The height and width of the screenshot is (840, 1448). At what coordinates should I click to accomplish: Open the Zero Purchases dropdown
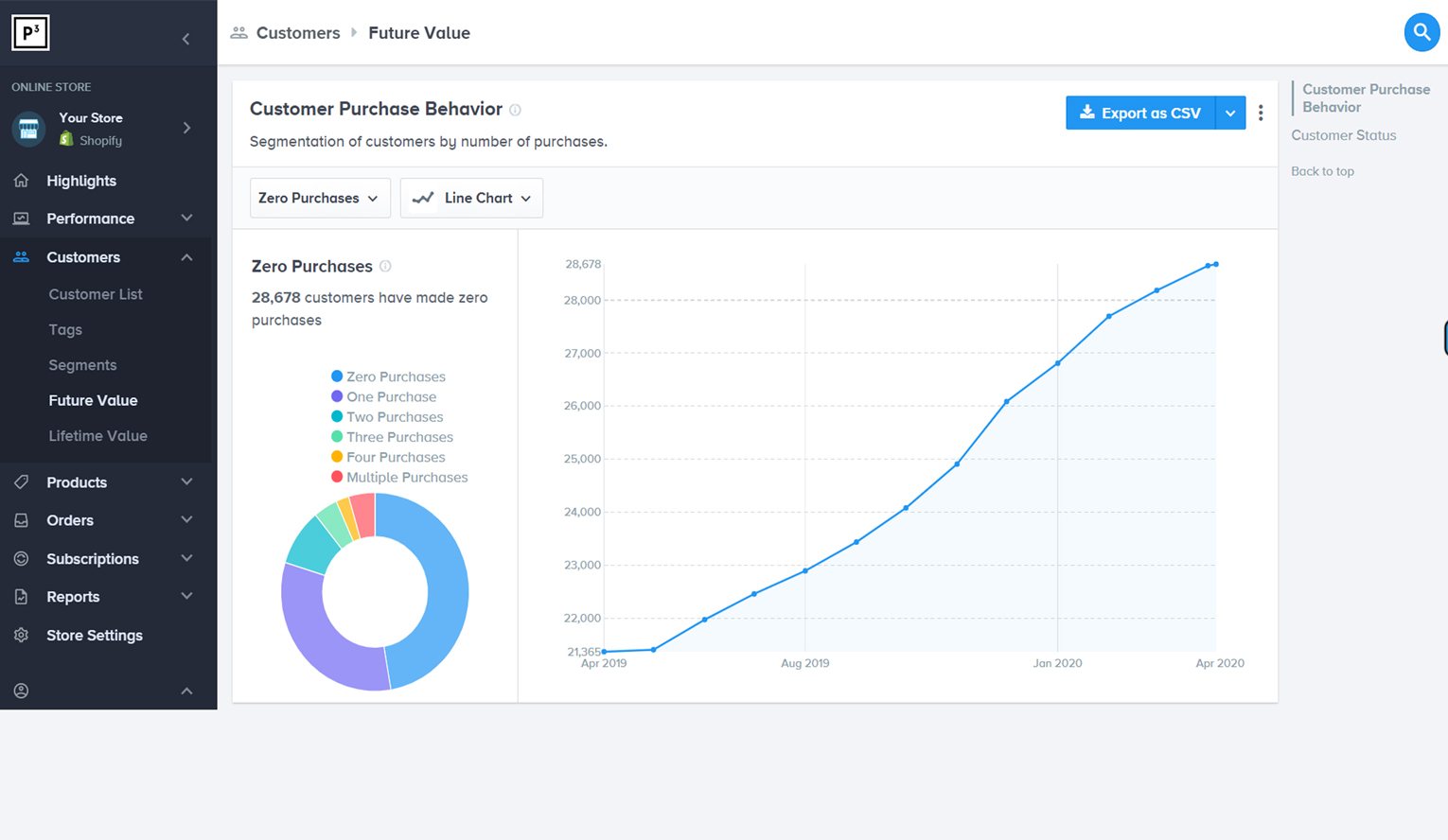click(319, 199)
